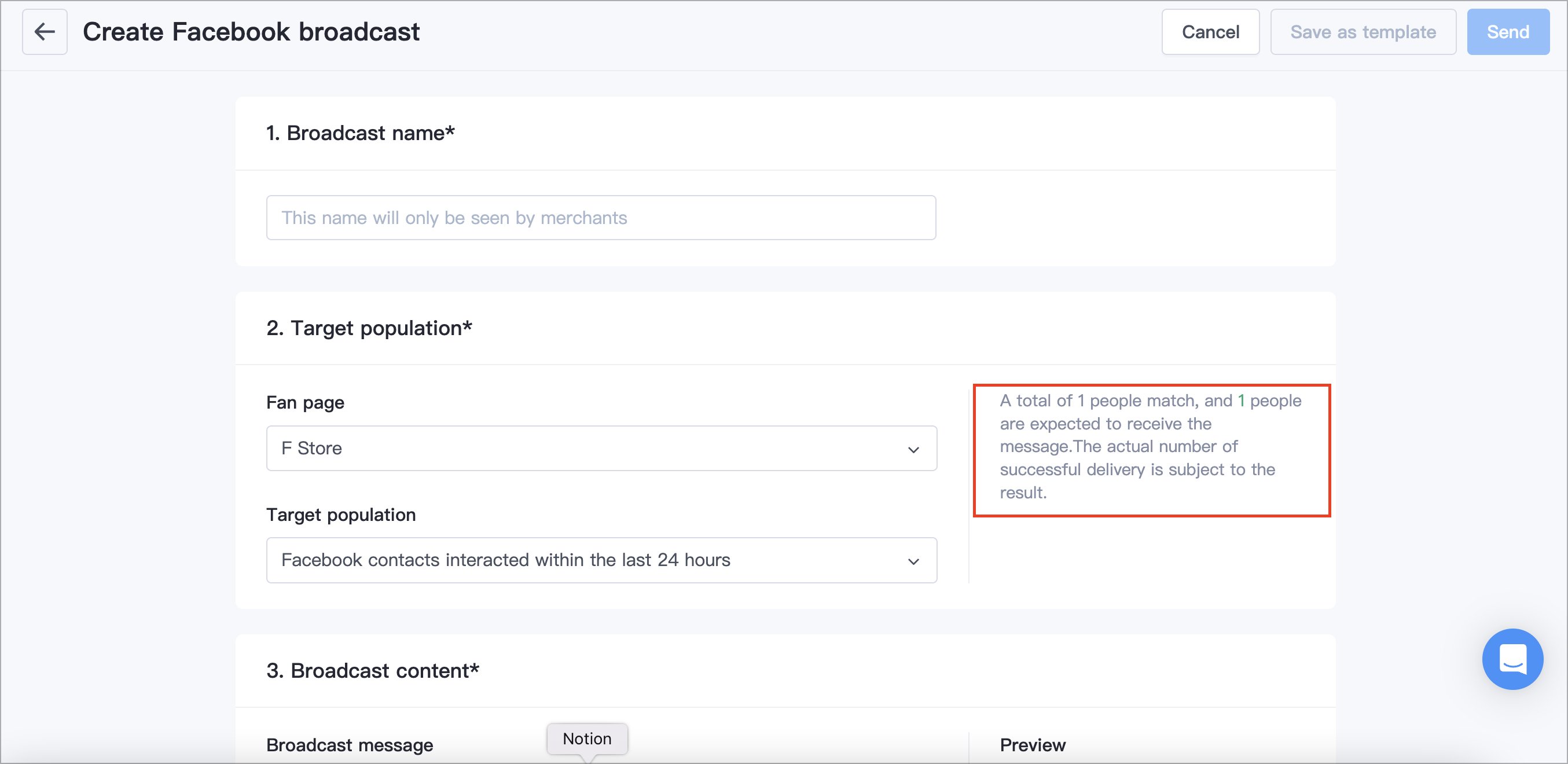
Task: Click the back arrow icon
Action: pos(45,32)
